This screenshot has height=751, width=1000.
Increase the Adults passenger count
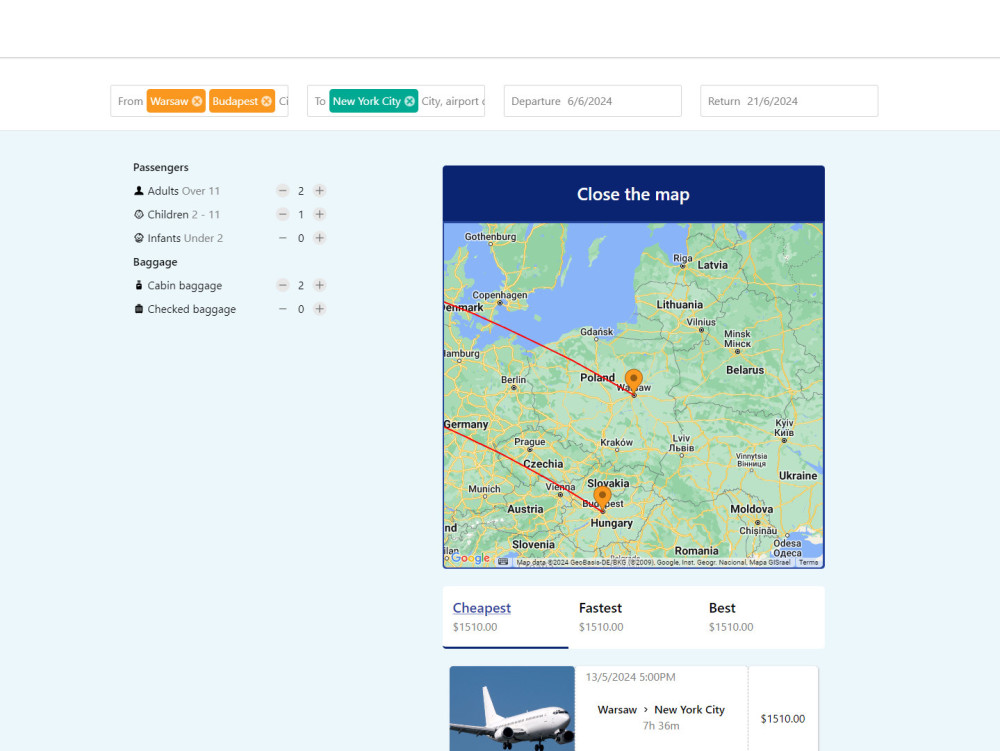320,191
